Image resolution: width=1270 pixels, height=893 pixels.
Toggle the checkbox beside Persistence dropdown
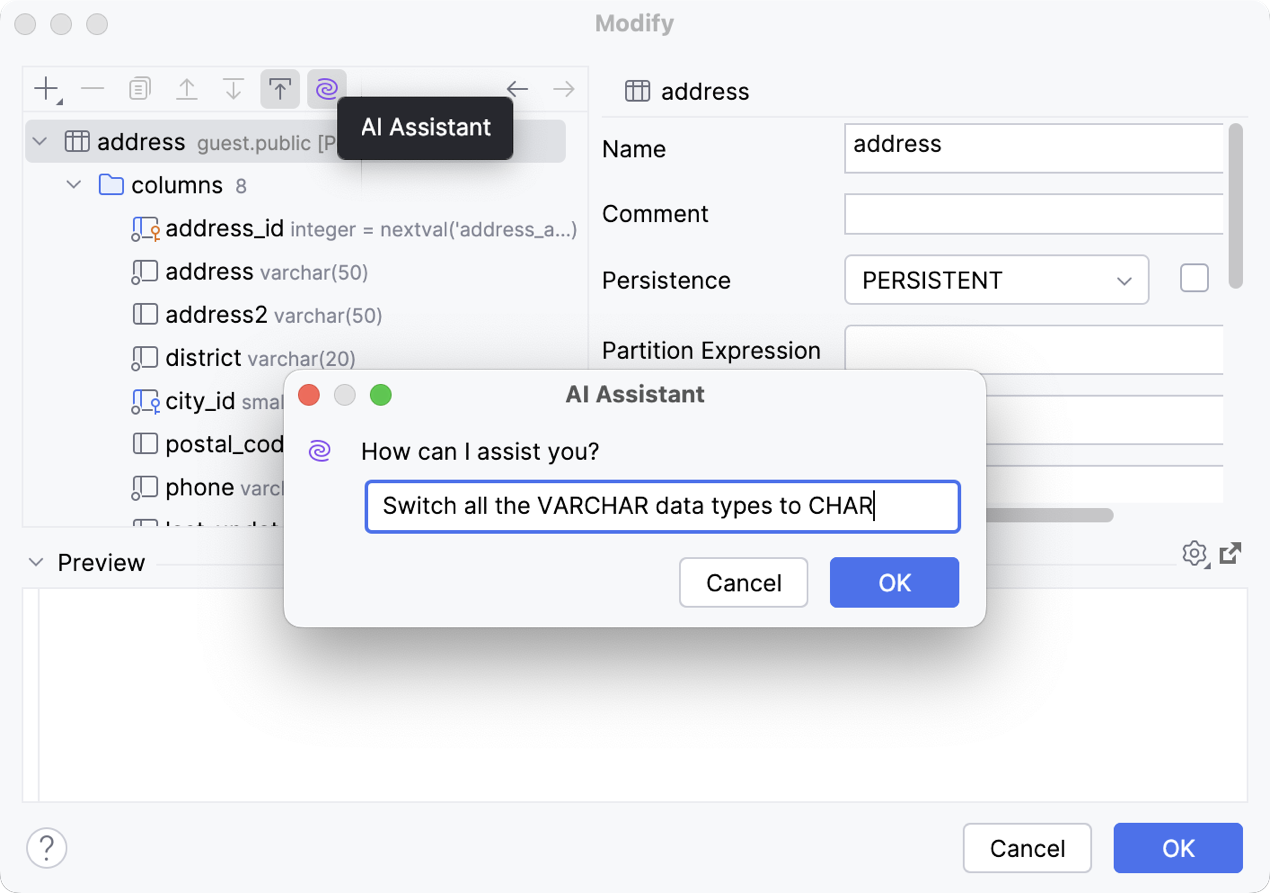1194,279
